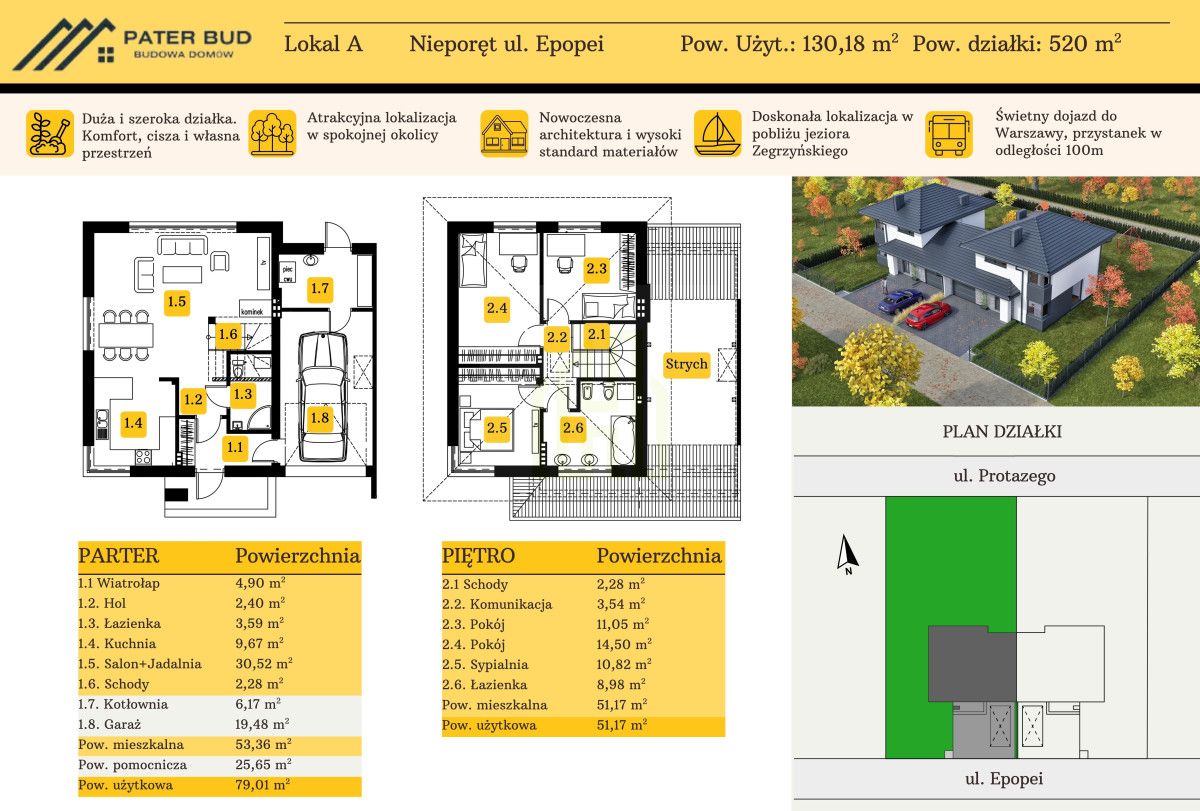Screen dimensions: 1200x811
Task: Click the car in the garage drawing
Action: pos(323,395)
